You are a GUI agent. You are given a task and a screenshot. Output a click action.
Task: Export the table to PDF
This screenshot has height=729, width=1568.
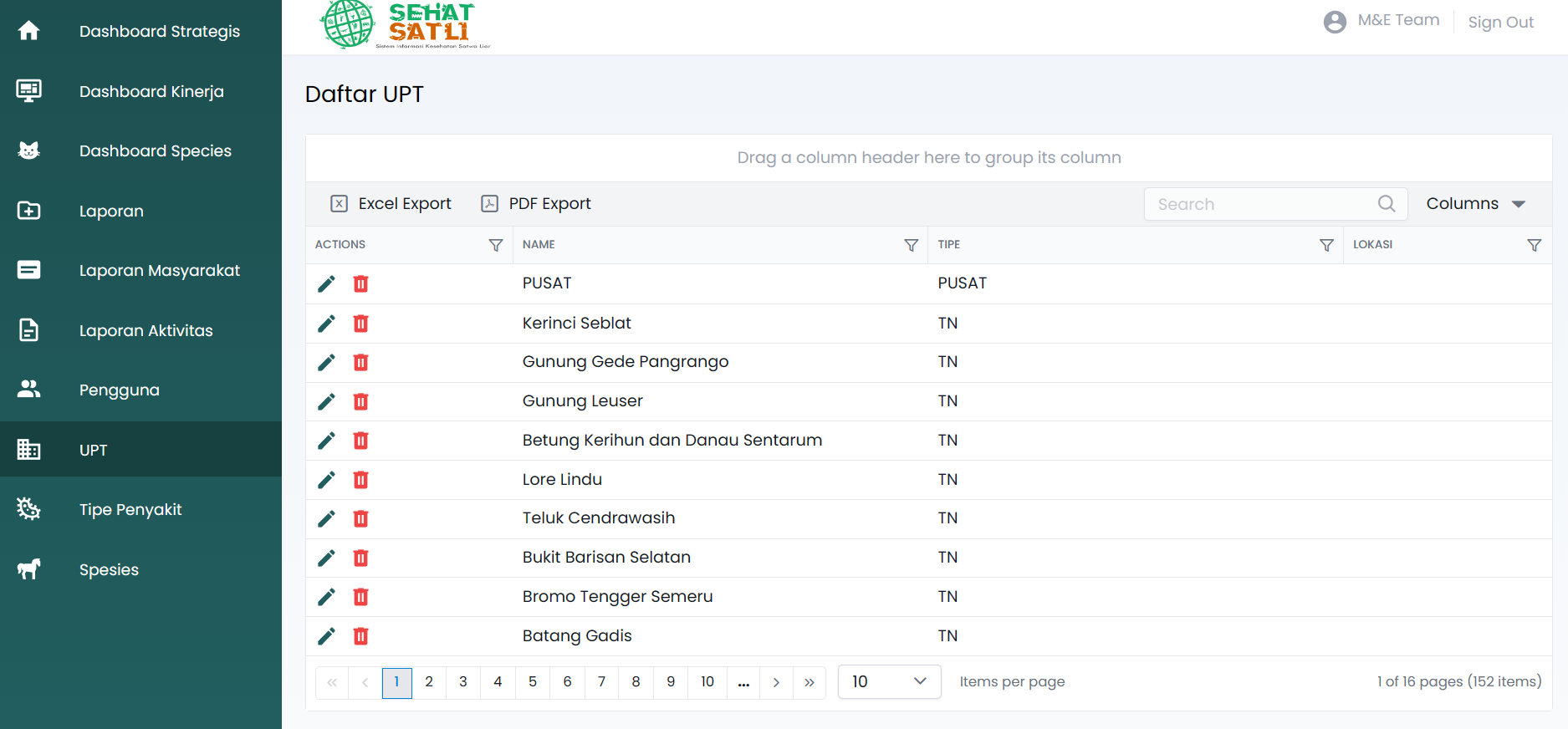point(536,203)
